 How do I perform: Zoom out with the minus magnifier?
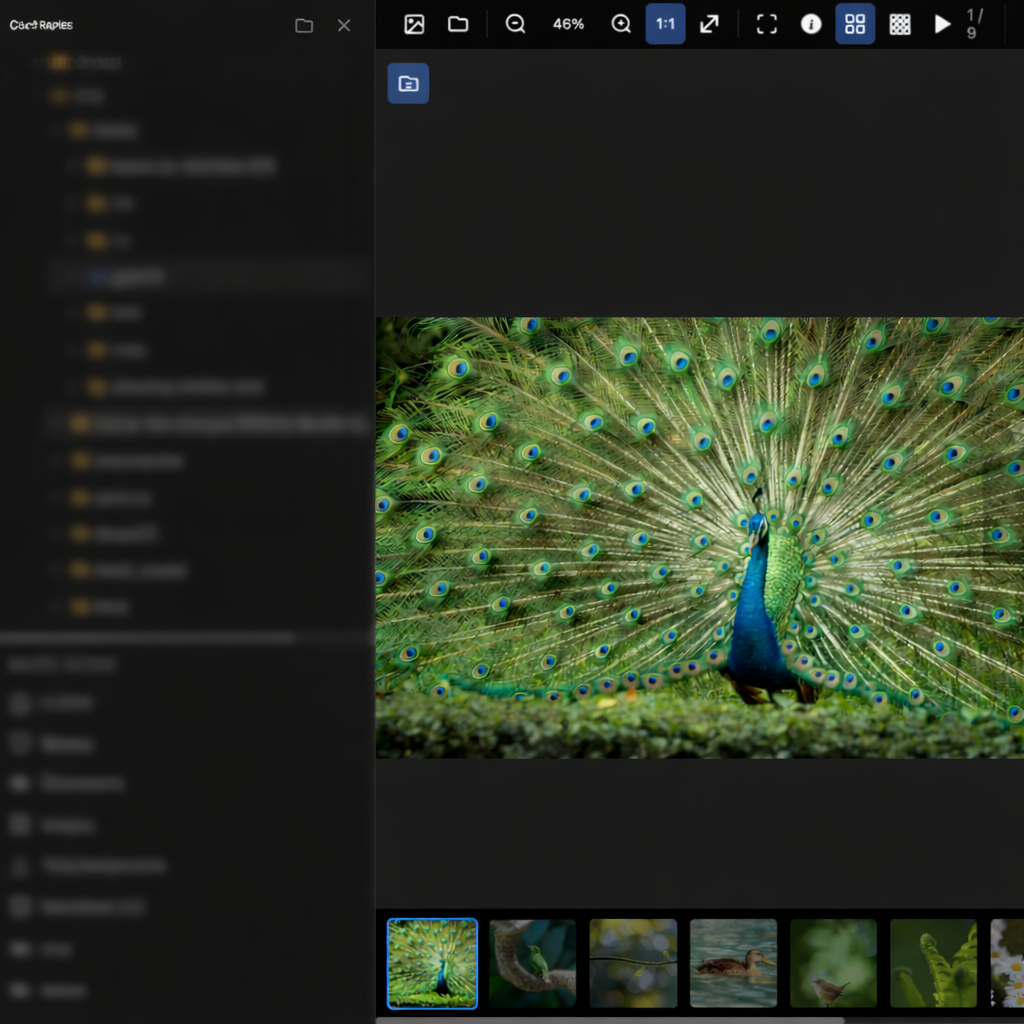point(516,24)
